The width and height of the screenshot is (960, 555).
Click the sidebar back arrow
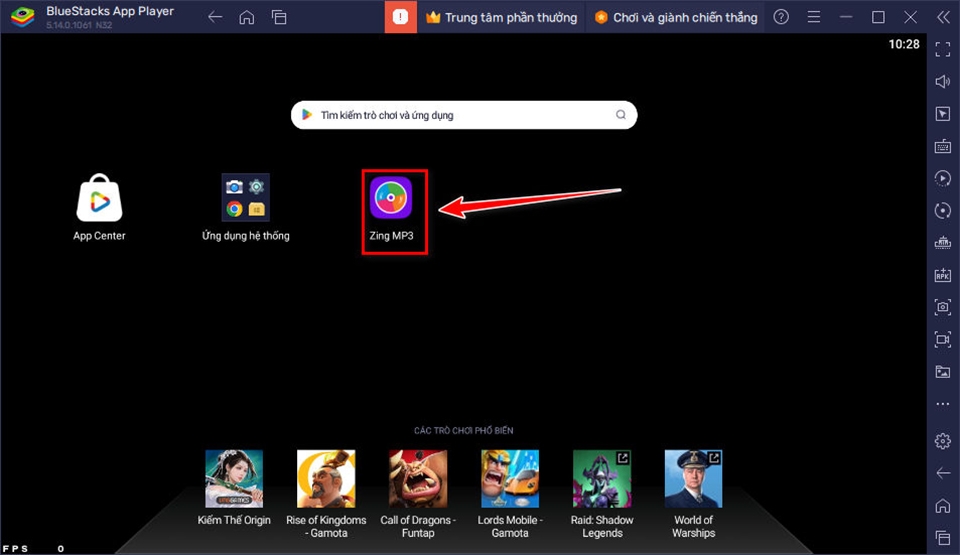(x=943, y=473)
